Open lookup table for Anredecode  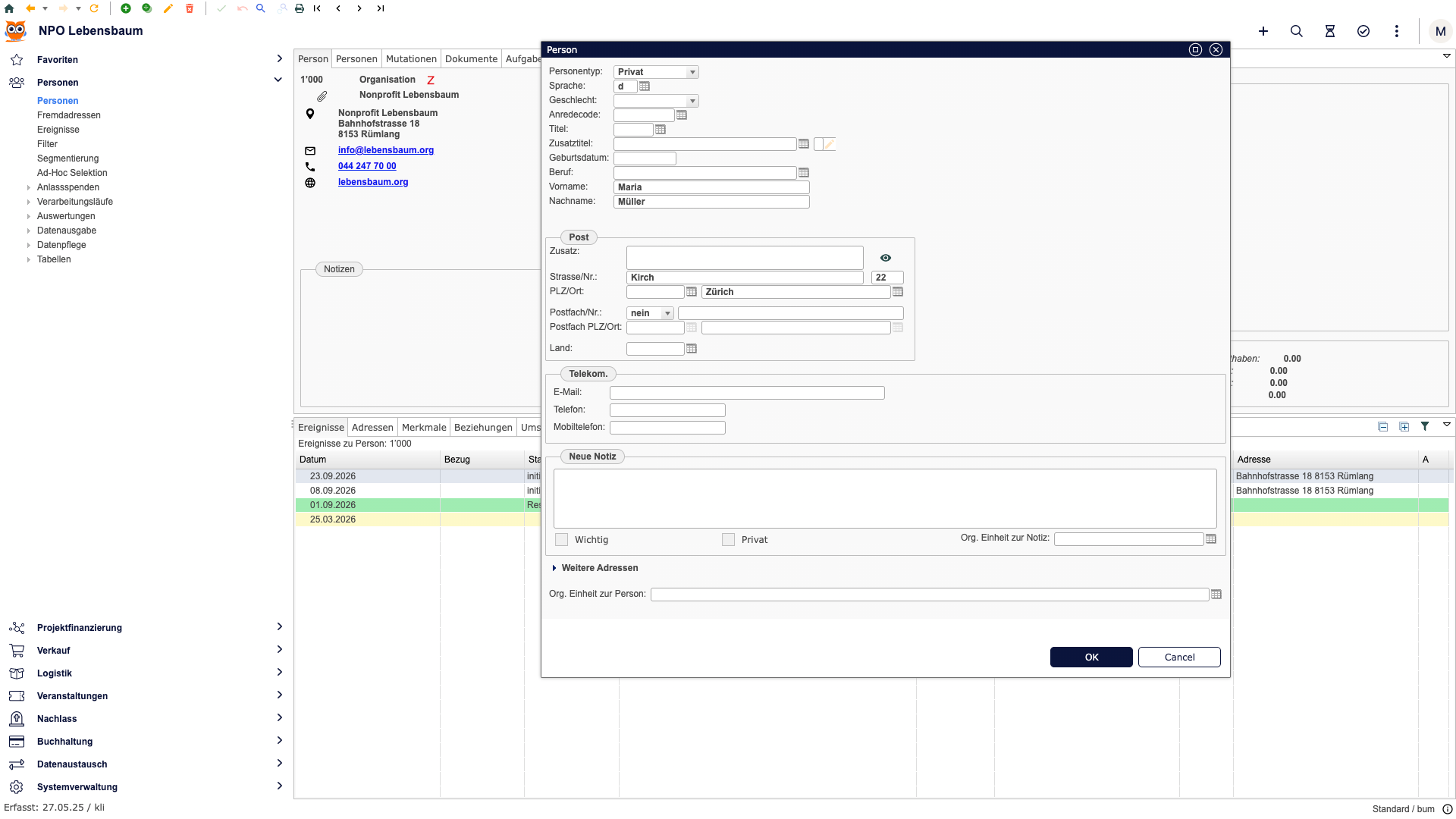682,115
